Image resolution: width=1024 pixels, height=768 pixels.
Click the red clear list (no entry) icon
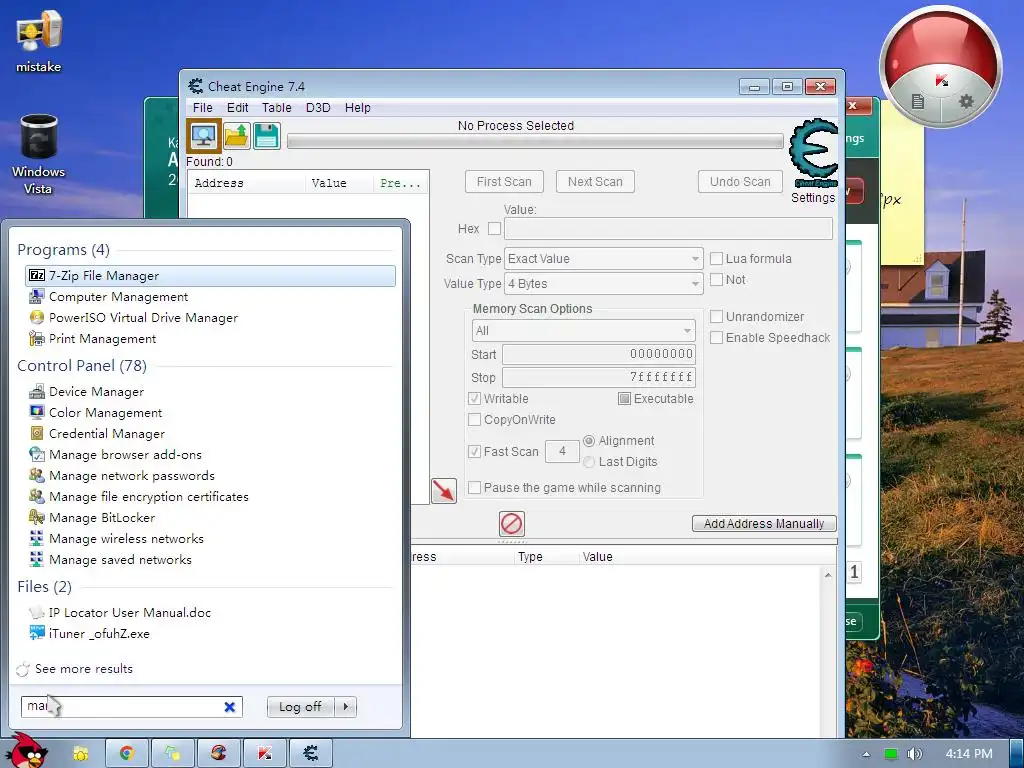[x=511, y=523]
